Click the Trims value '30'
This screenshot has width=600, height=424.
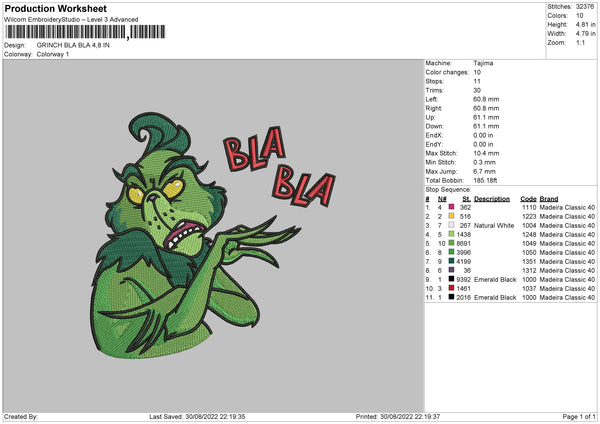click(x=477, y=90)
